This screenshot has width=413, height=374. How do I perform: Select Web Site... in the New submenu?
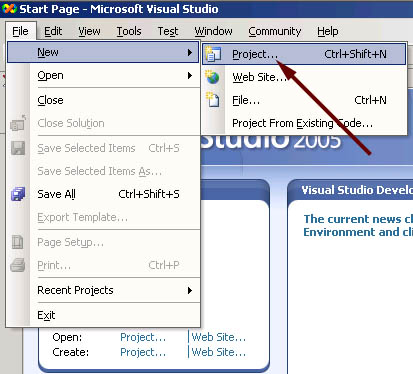pos(304,77)
